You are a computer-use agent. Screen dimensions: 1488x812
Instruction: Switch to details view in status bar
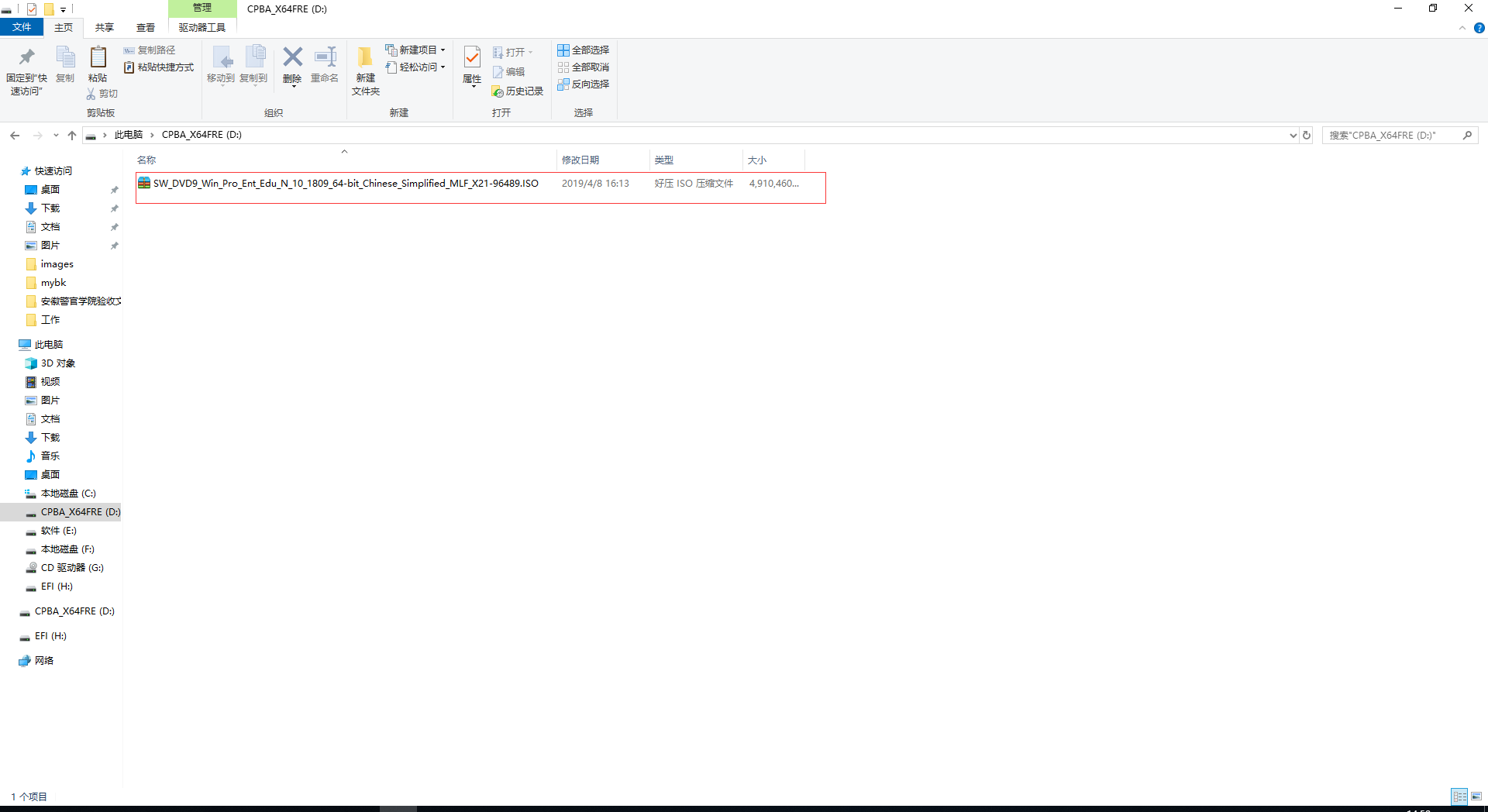[x=1459, y=797]
